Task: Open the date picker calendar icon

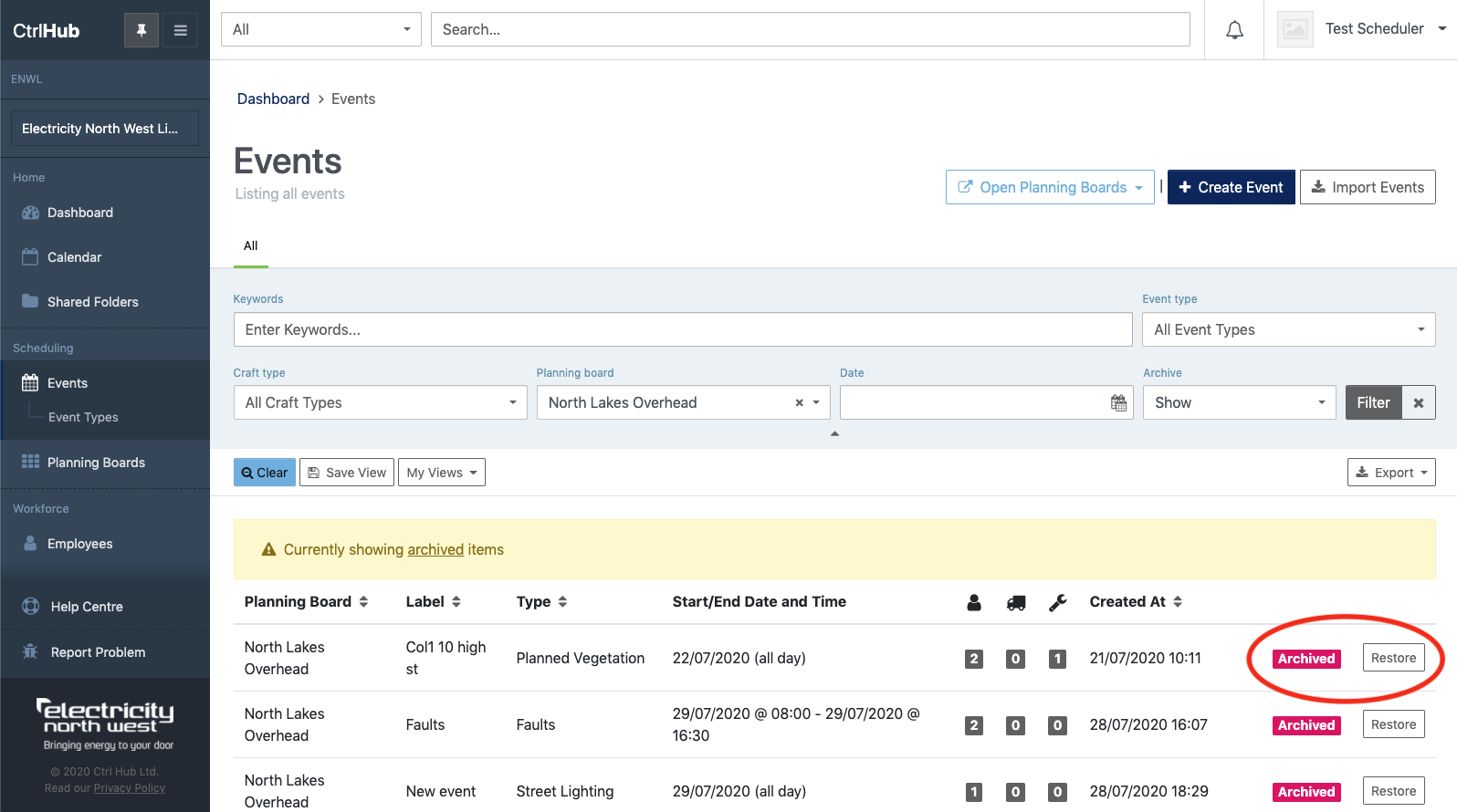Action: point(1118,403)
